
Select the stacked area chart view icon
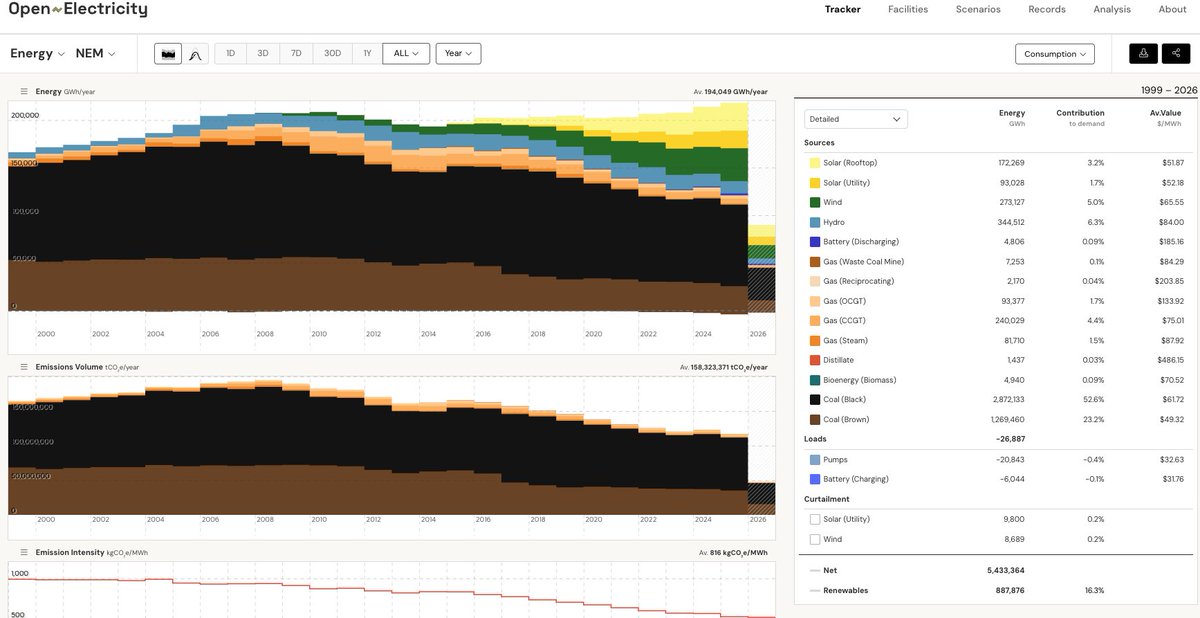point(168,54)
